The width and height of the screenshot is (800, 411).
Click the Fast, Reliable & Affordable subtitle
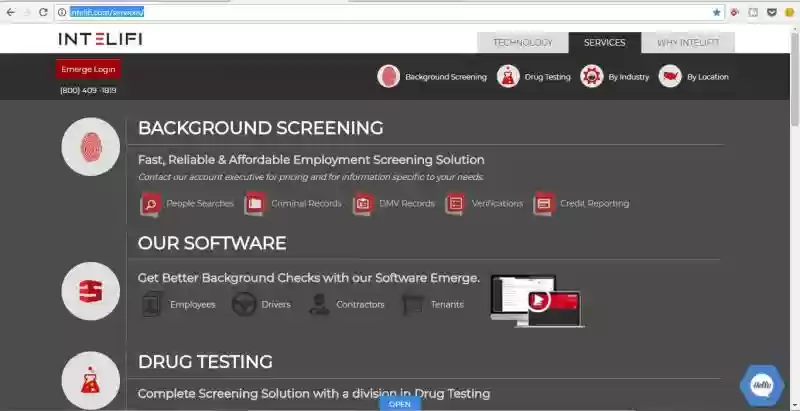311,160
